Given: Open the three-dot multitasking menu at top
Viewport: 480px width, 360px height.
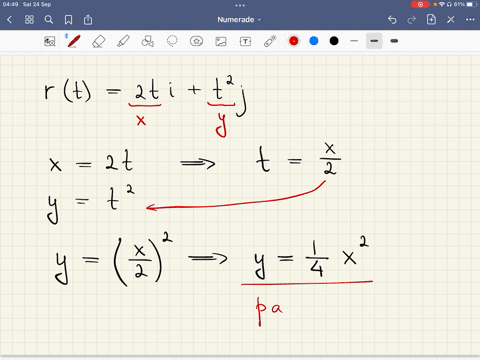Looking at the screenshot, I should pos(240,5).
